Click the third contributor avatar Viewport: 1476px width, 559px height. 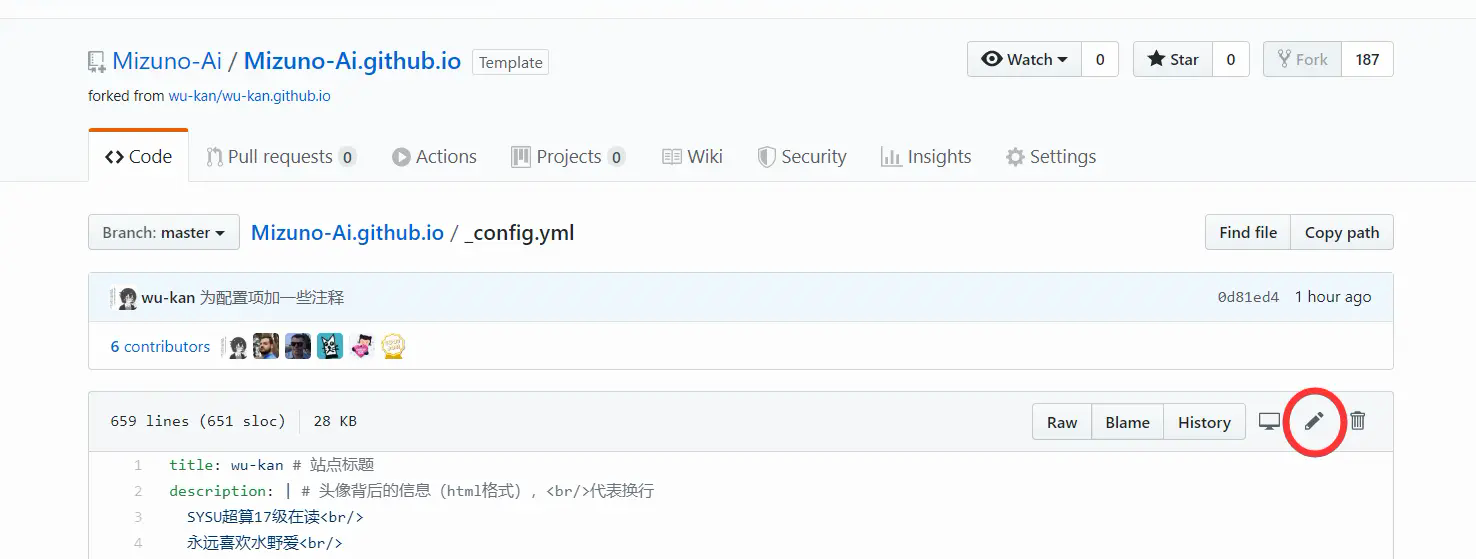pos(298,347)
